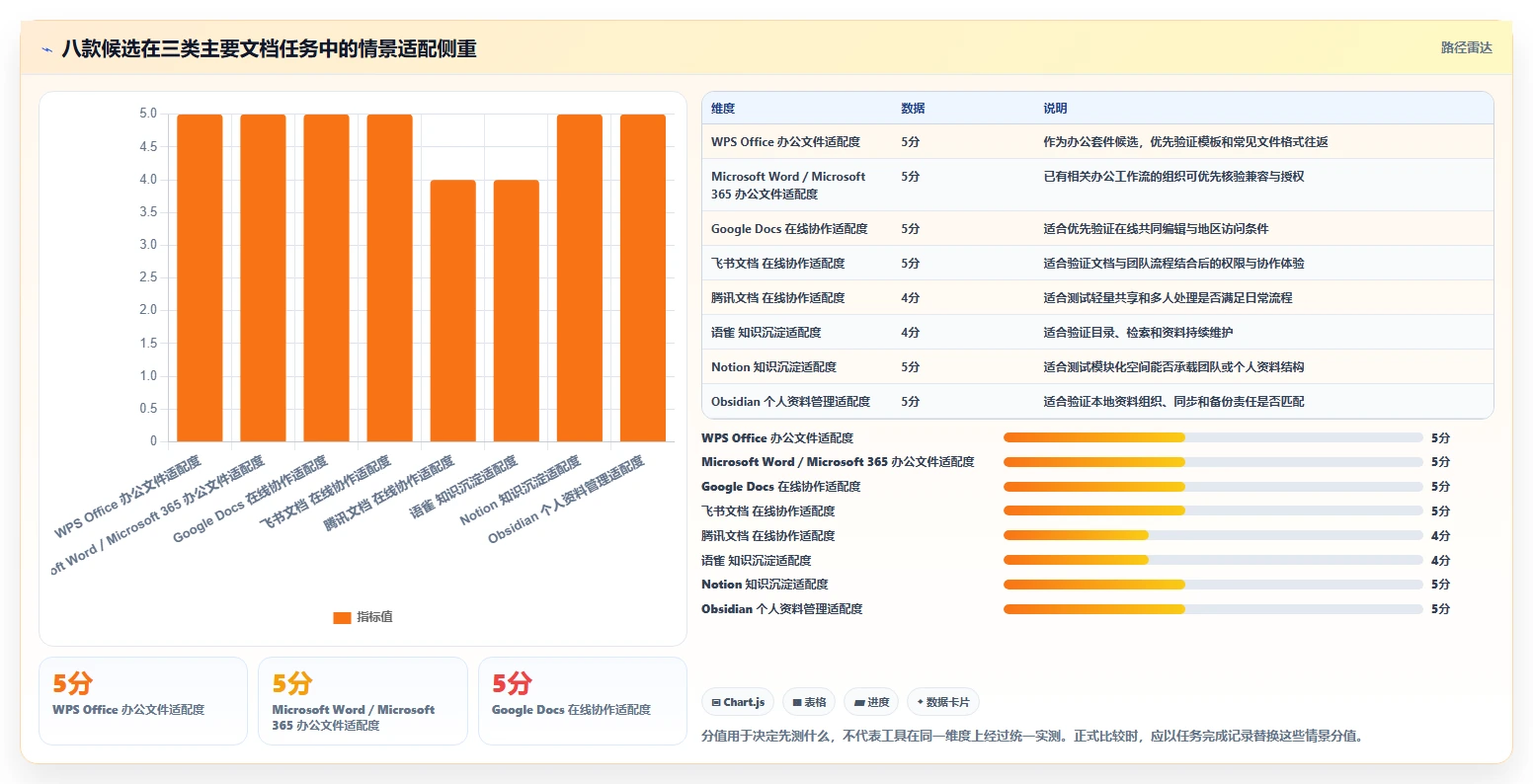Click the description 作为办公套件候选，优先验证模板和常见文件格式往返
Viewport: 1533px width, 784px height.
point(1185,142)
